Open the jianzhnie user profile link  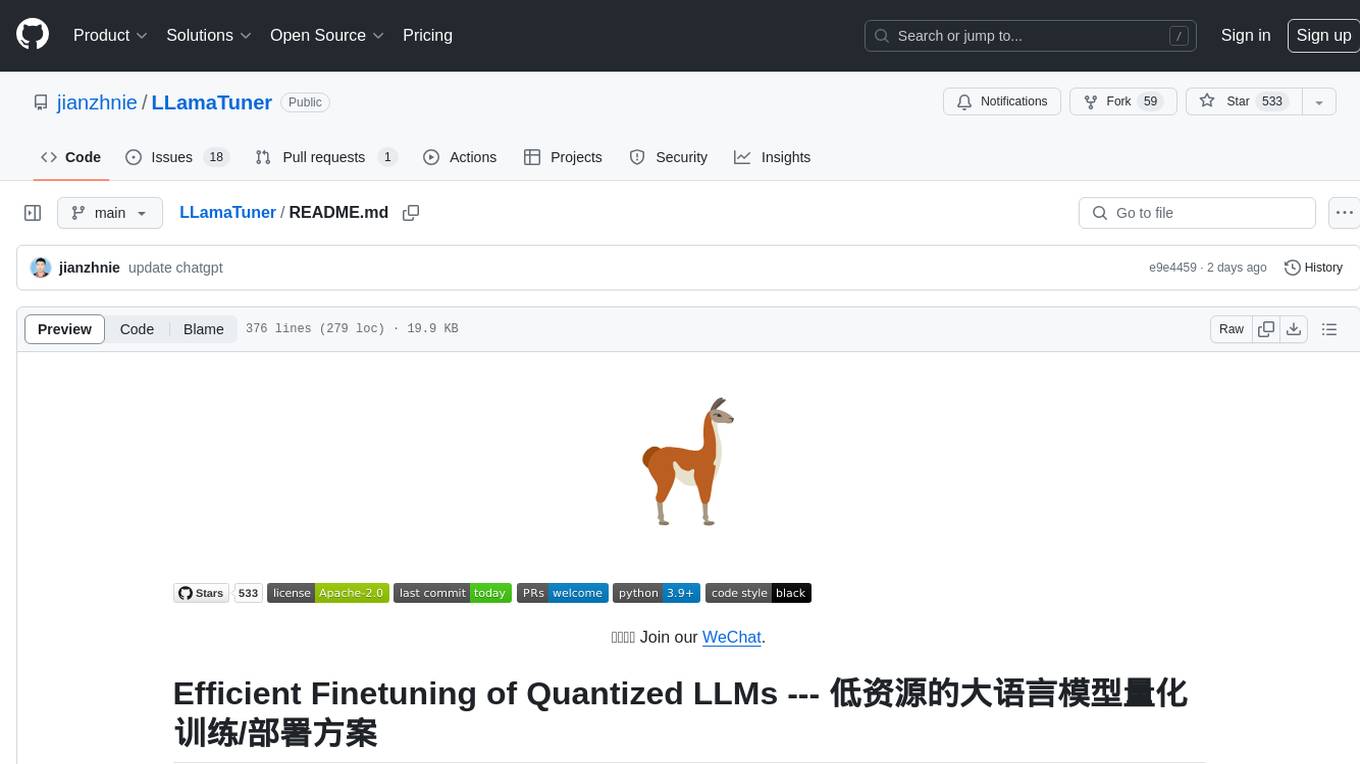[x=97, y=102]
